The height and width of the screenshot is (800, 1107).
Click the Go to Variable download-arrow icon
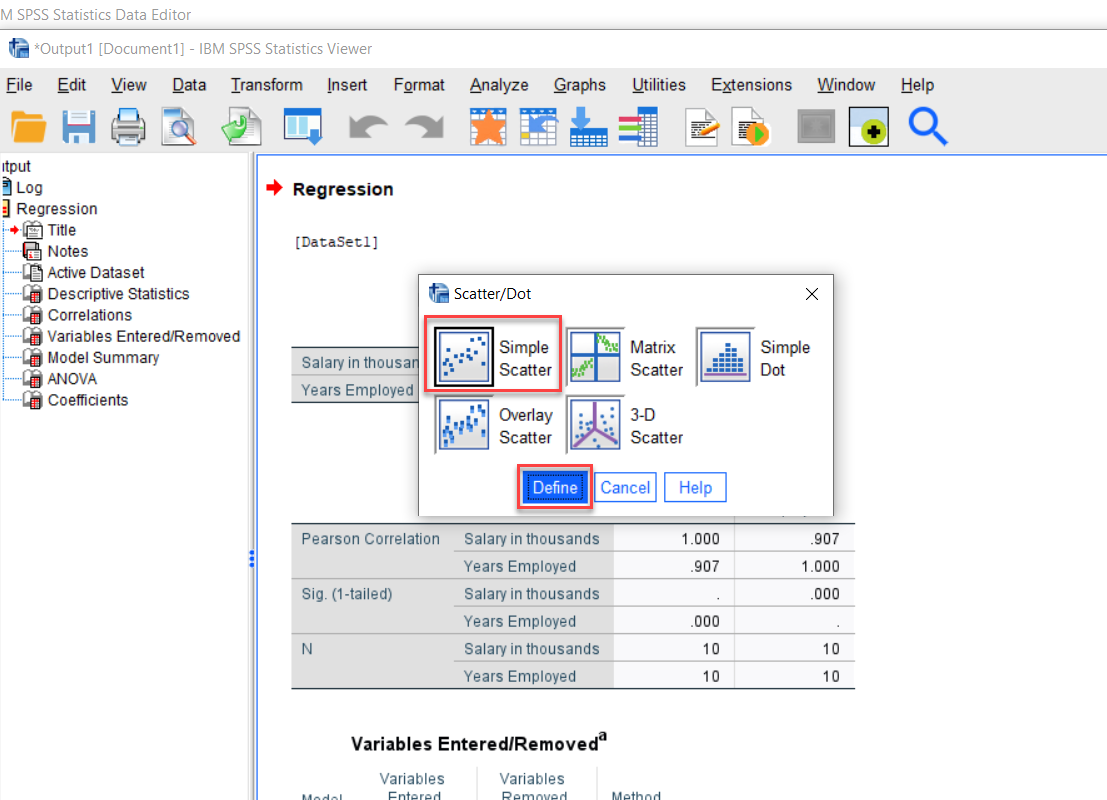588,128
